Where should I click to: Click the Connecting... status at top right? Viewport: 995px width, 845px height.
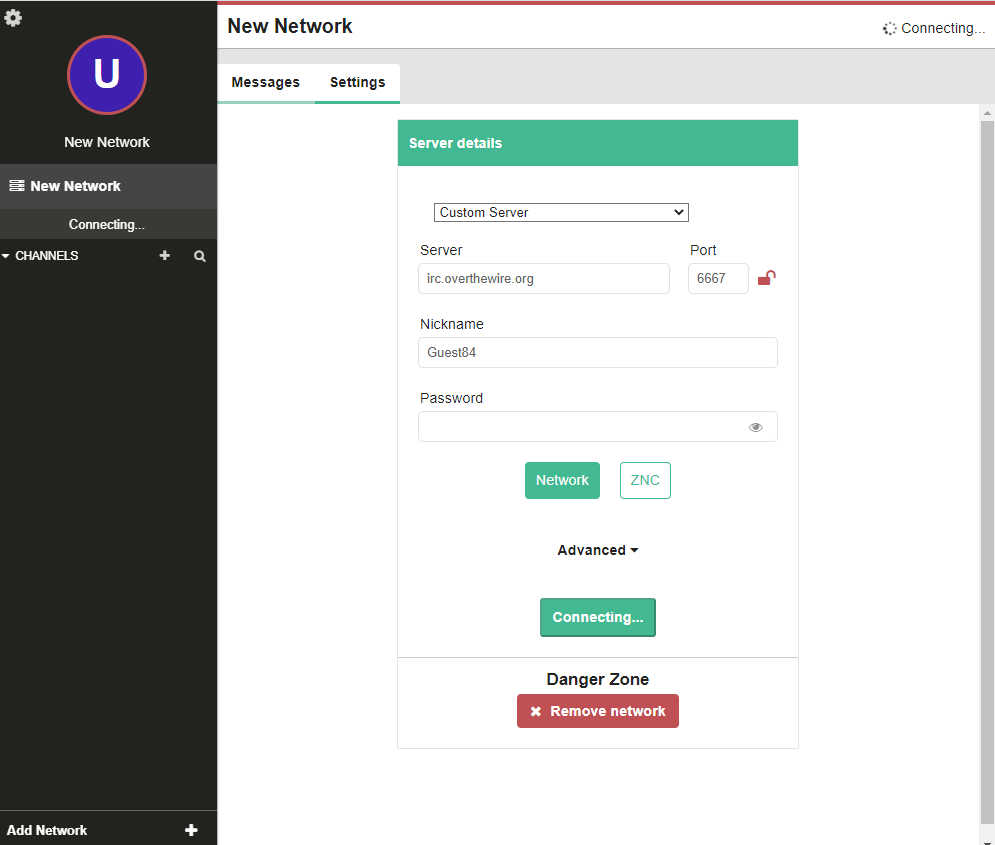click(934, 28)
